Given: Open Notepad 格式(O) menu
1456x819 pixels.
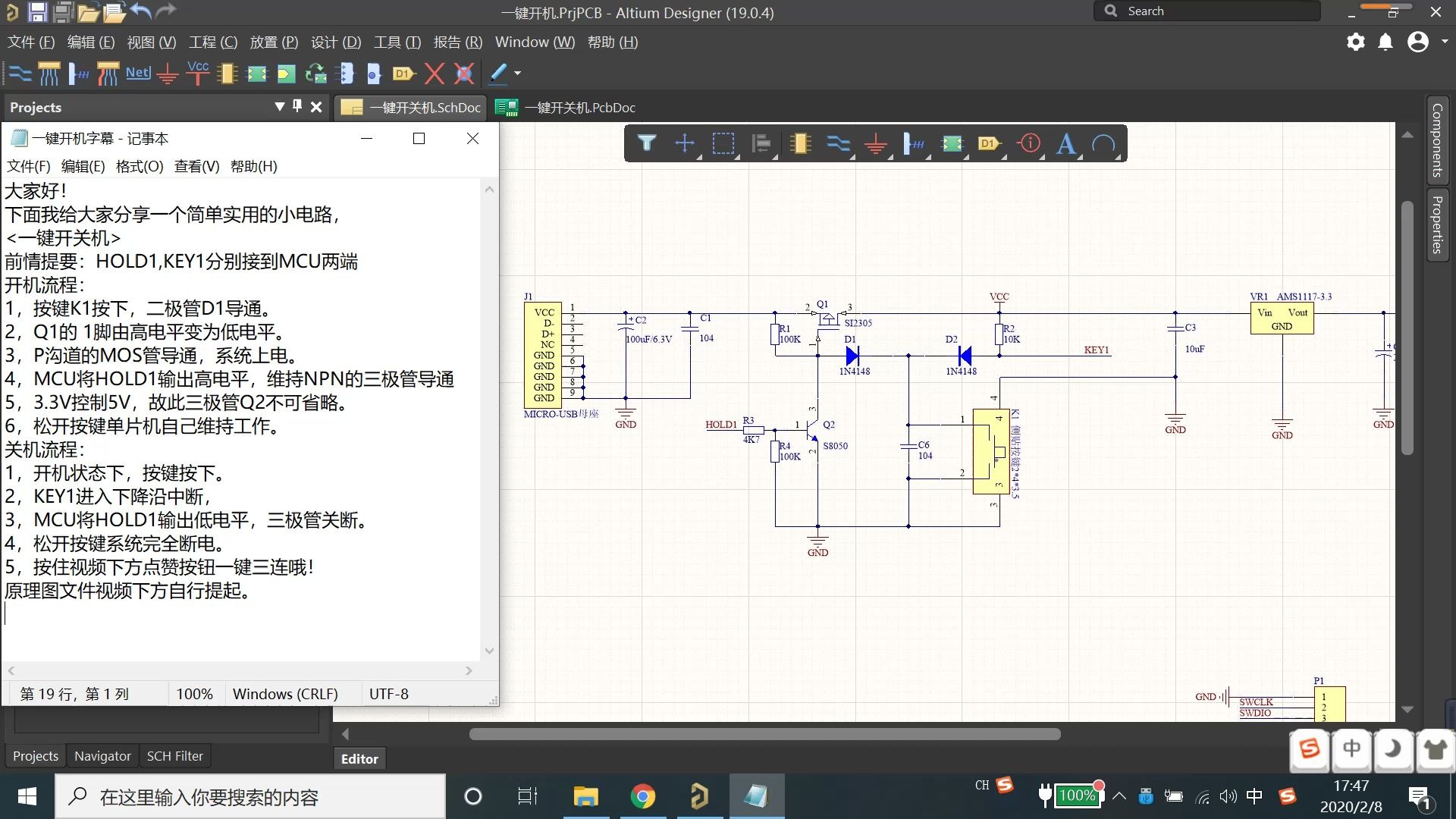Looking at the screenshot, I should [140, 166].
